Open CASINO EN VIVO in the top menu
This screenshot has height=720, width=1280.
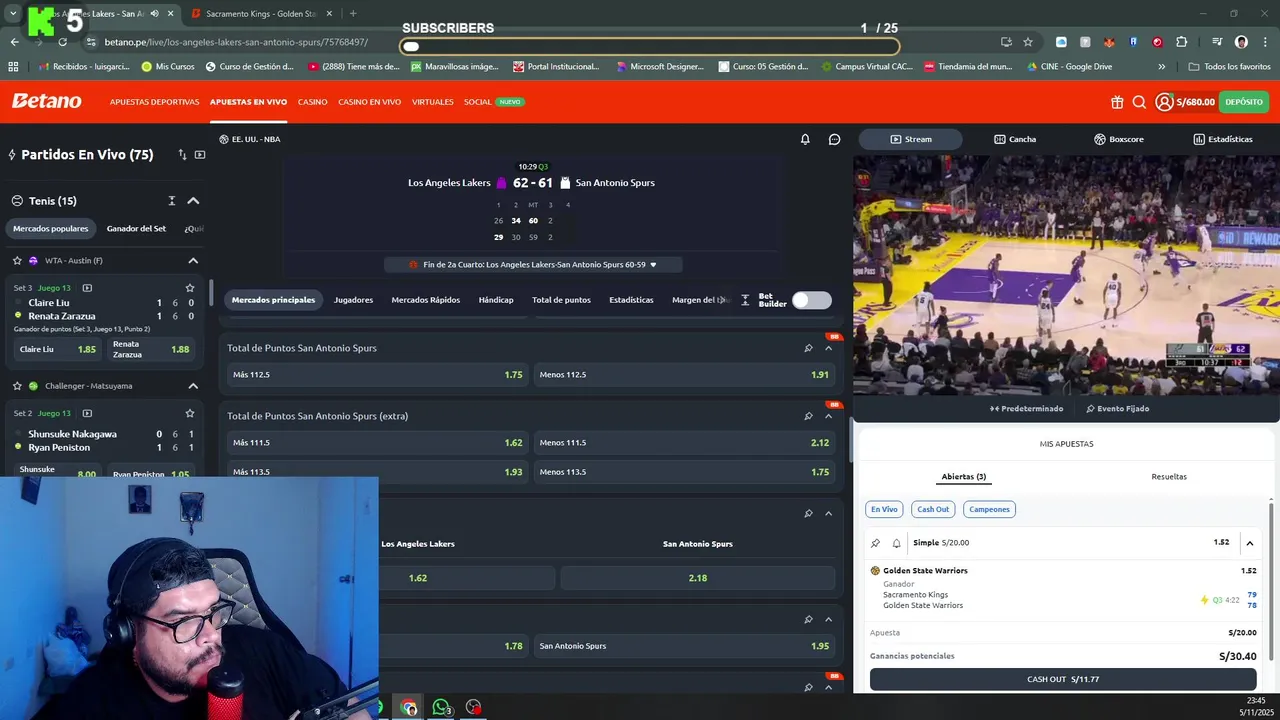tap(369, 102)
